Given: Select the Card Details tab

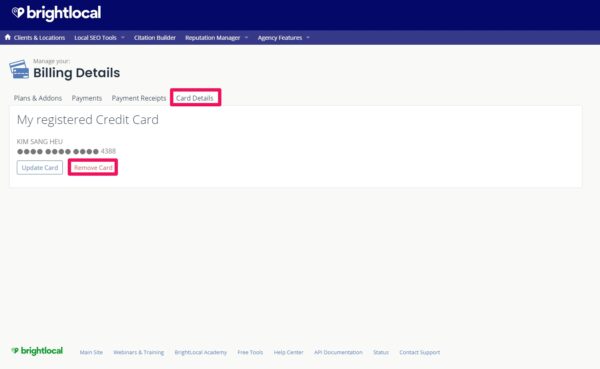Looking at the screenshot, I should pyautogui.click(x=195, y=98).
